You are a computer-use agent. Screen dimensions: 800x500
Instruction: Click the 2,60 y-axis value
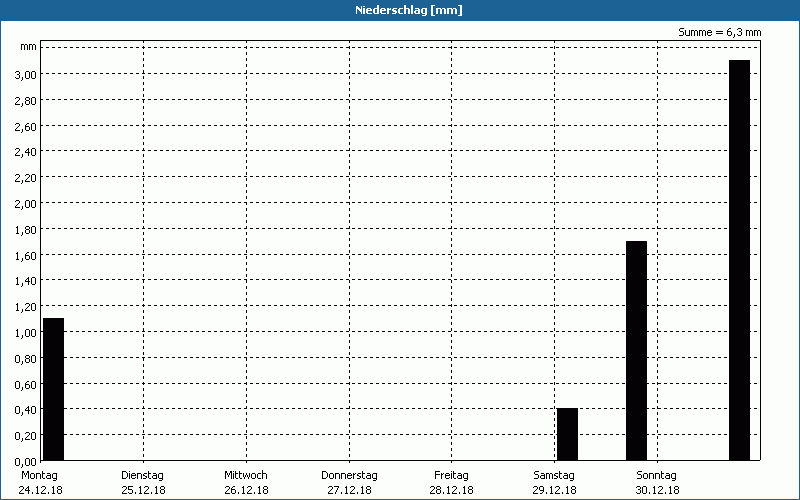pyautogui.click(x=26, y=126)
